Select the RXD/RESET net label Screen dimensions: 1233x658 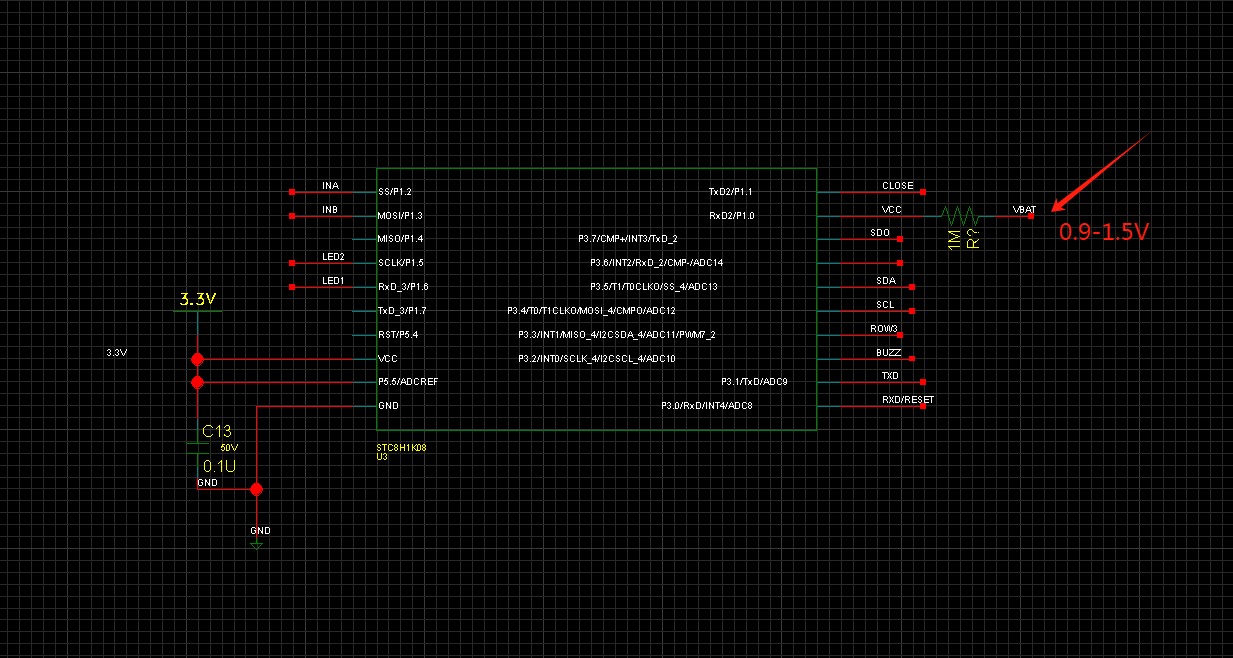(x=908, y=400)
